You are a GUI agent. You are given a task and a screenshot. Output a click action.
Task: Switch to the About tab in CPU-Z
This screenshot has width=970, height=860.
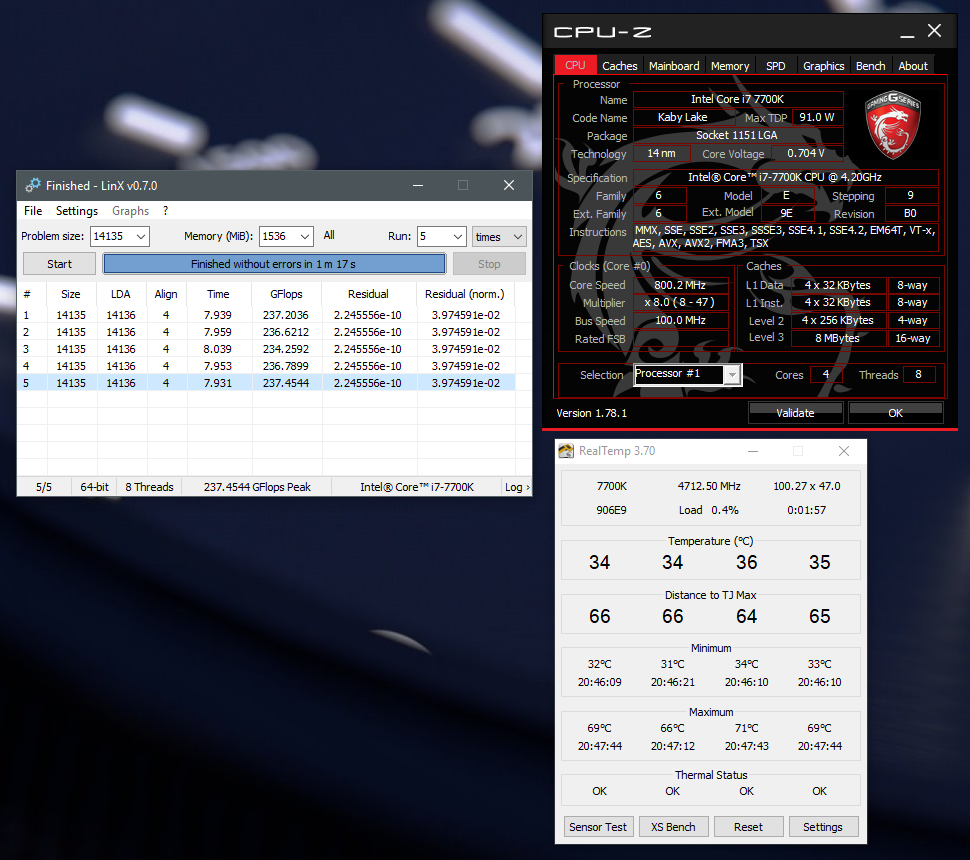(913, 66)
